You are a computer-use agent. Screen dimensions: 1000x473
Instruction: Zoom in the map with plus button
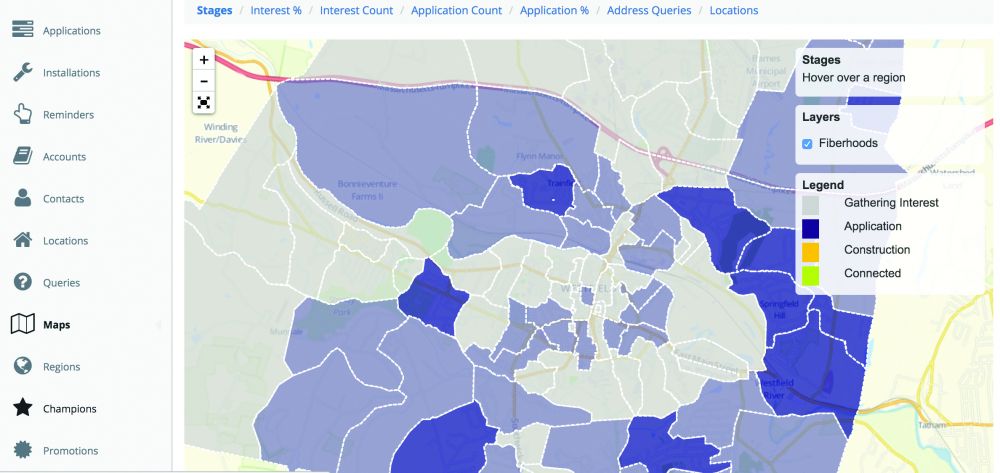[204, 60]
